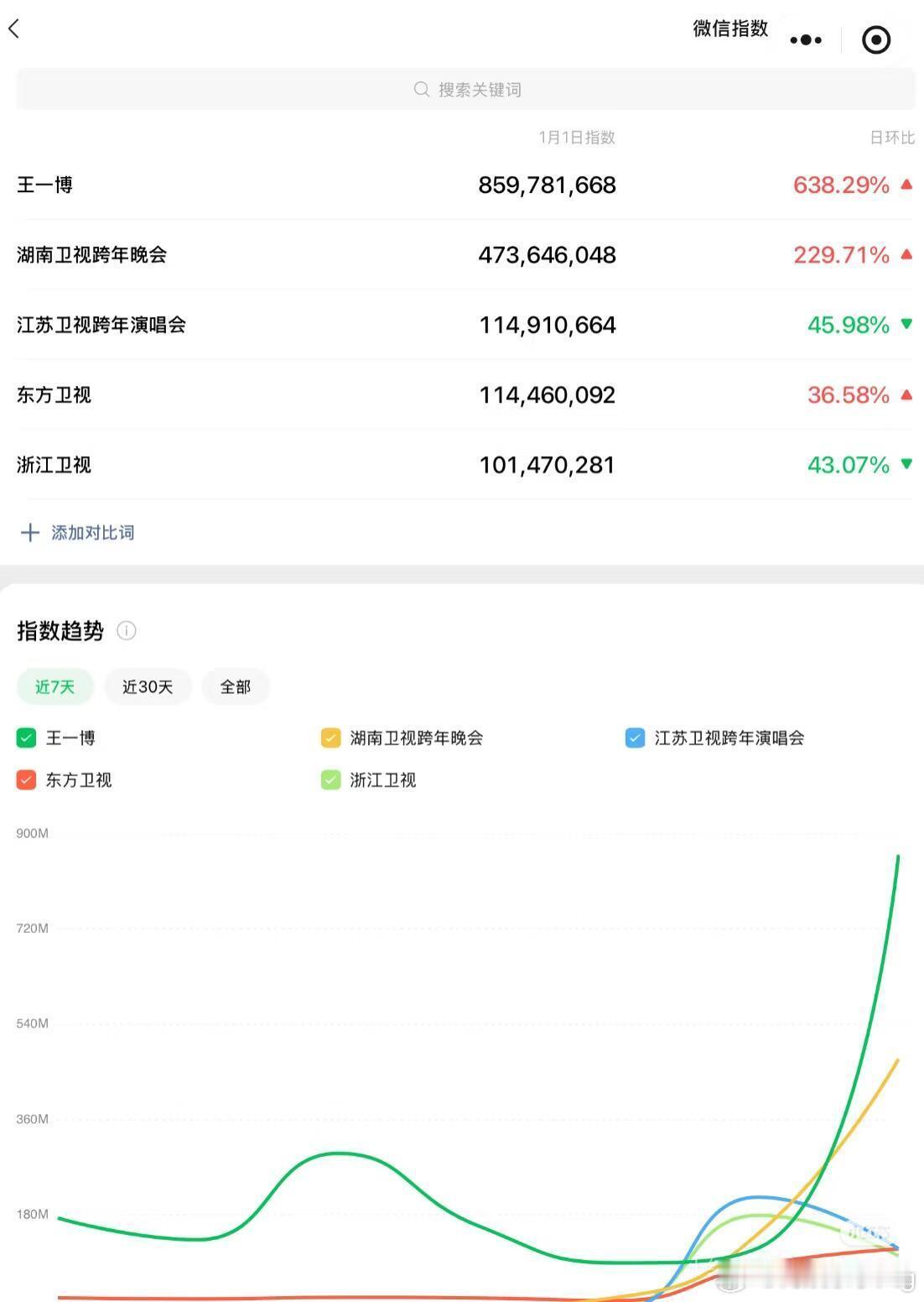This screenshot has height=1302, width=924.
Task: Toggle the 东方卫视 legend checkbox
Action: pyautogui.click(x=26, y=780)
